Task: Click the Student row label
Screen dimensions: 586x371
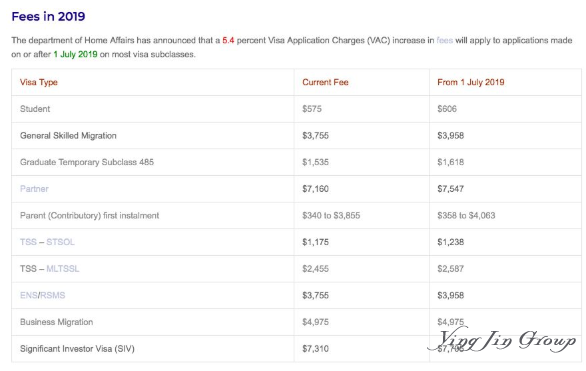Action: [x=35, y=109]
